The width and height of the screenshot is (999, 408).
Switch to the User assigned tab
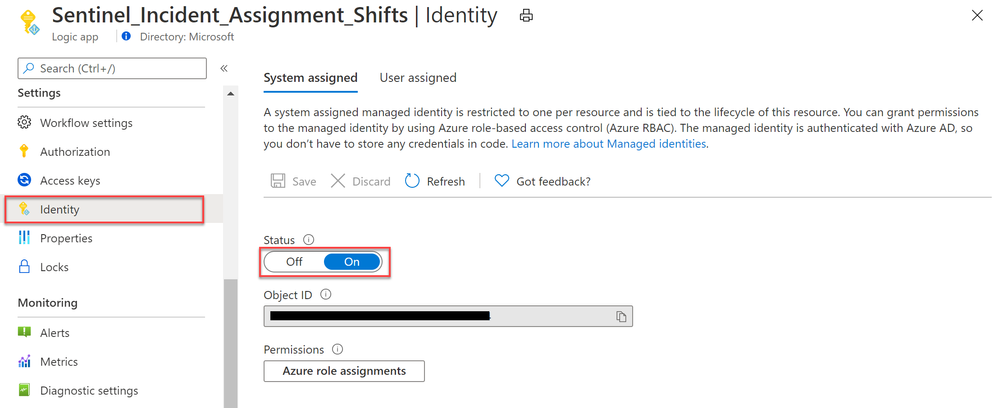click(418, 78)
